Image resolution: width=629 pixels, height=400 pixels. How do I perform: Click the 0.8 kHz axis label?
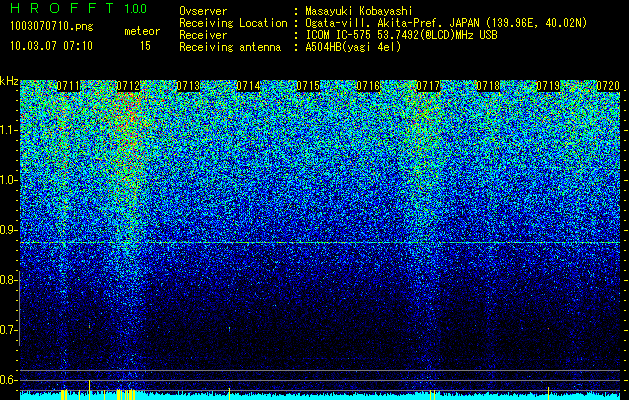tap(8, 280)
